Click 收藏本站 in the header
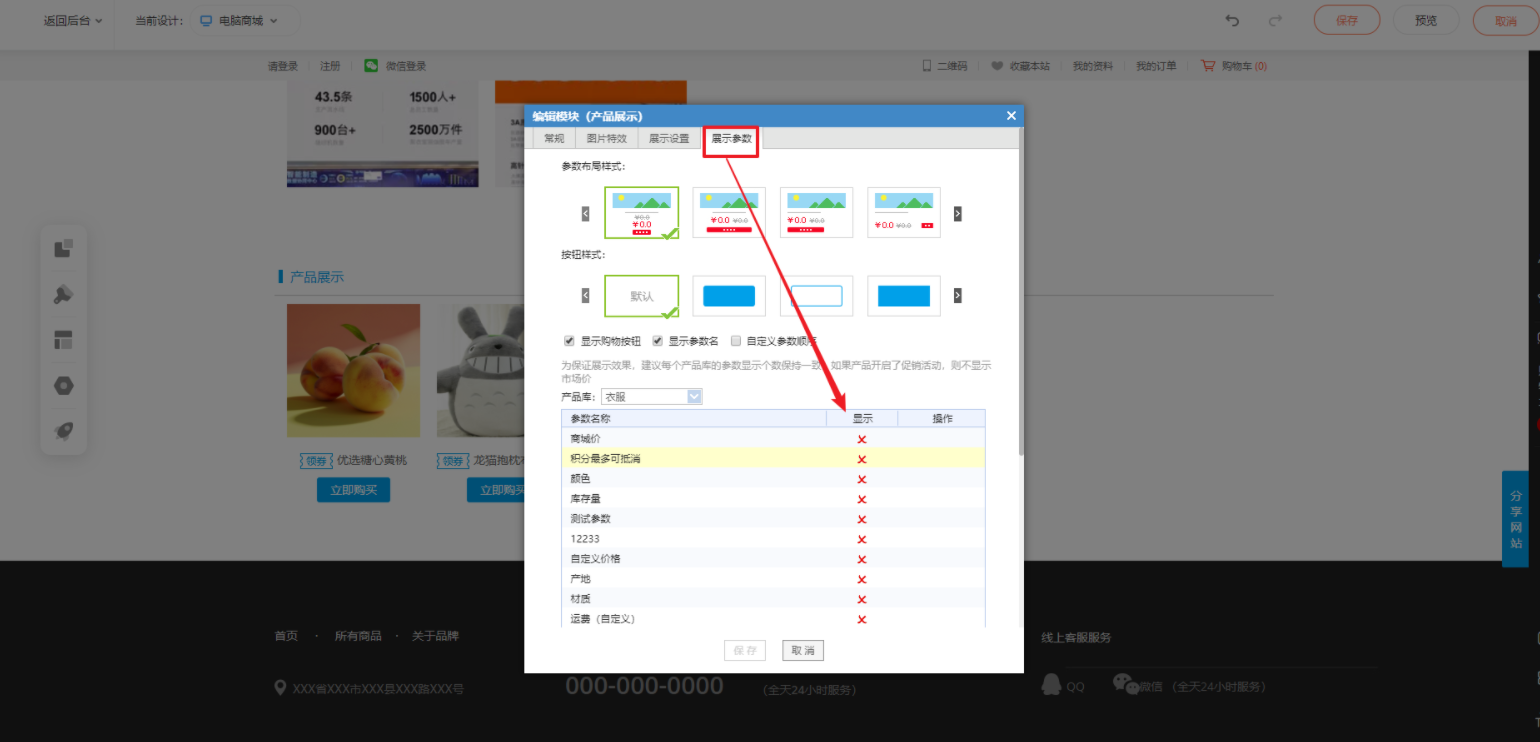 click(1021, 66)
